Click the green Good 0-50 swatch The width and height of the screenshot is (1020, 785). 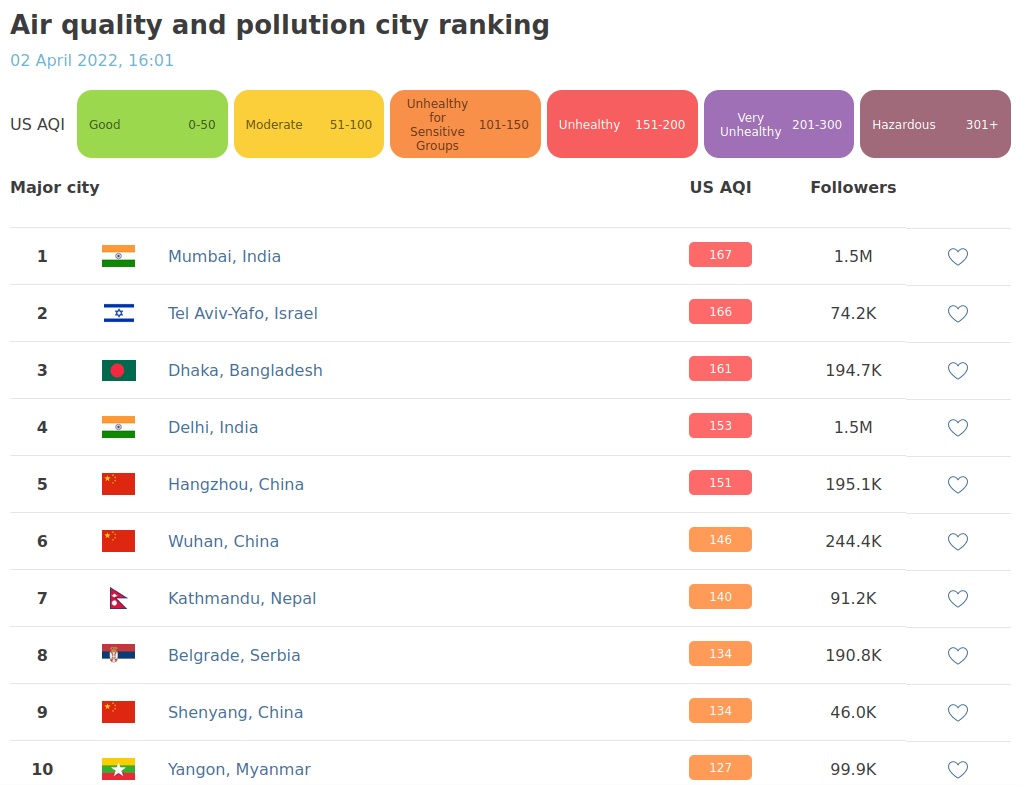click(x=152, y=125)
